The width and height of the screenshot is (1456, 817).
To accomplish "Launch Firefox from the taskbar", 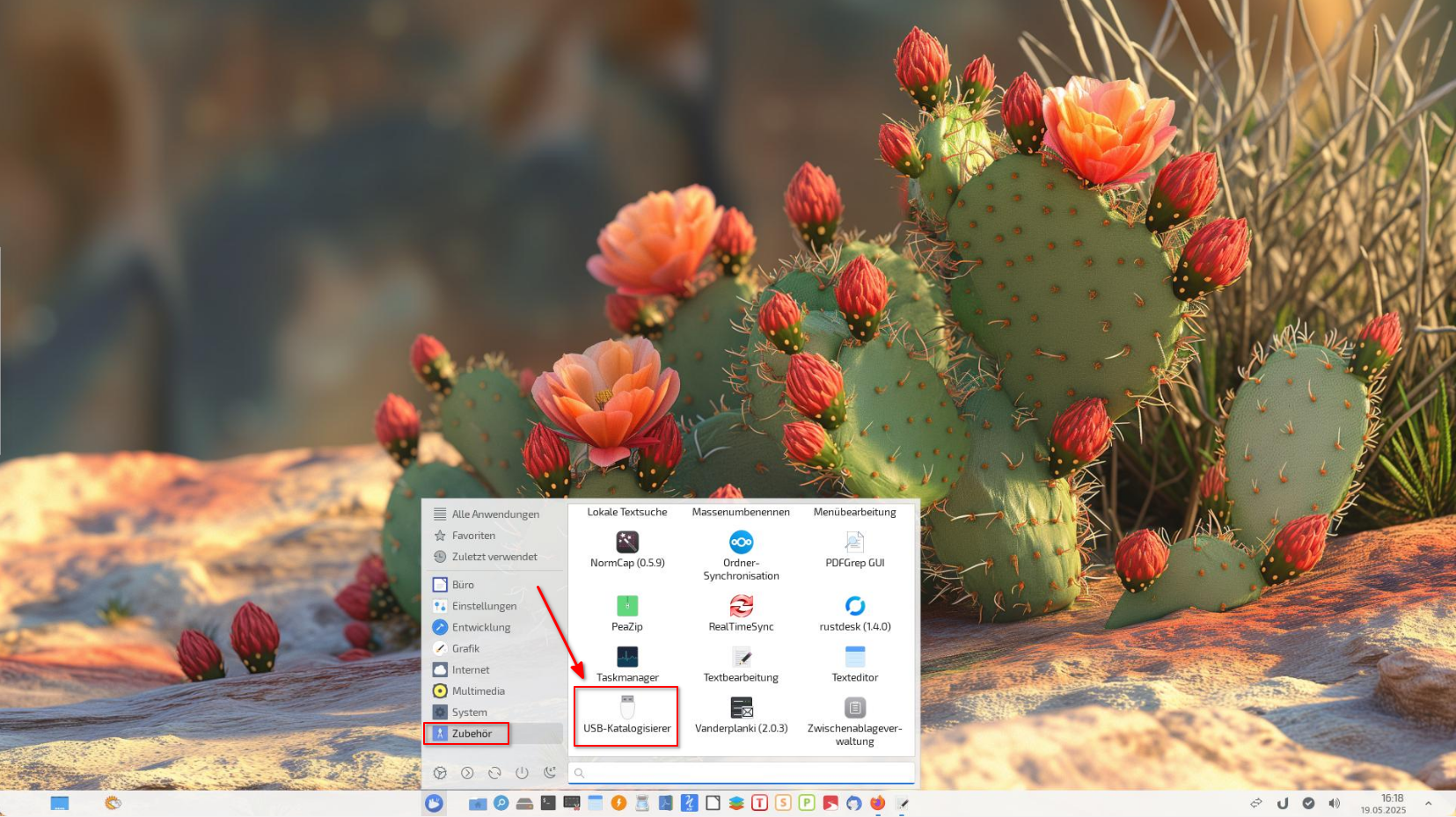I will [x=877, y=803].
